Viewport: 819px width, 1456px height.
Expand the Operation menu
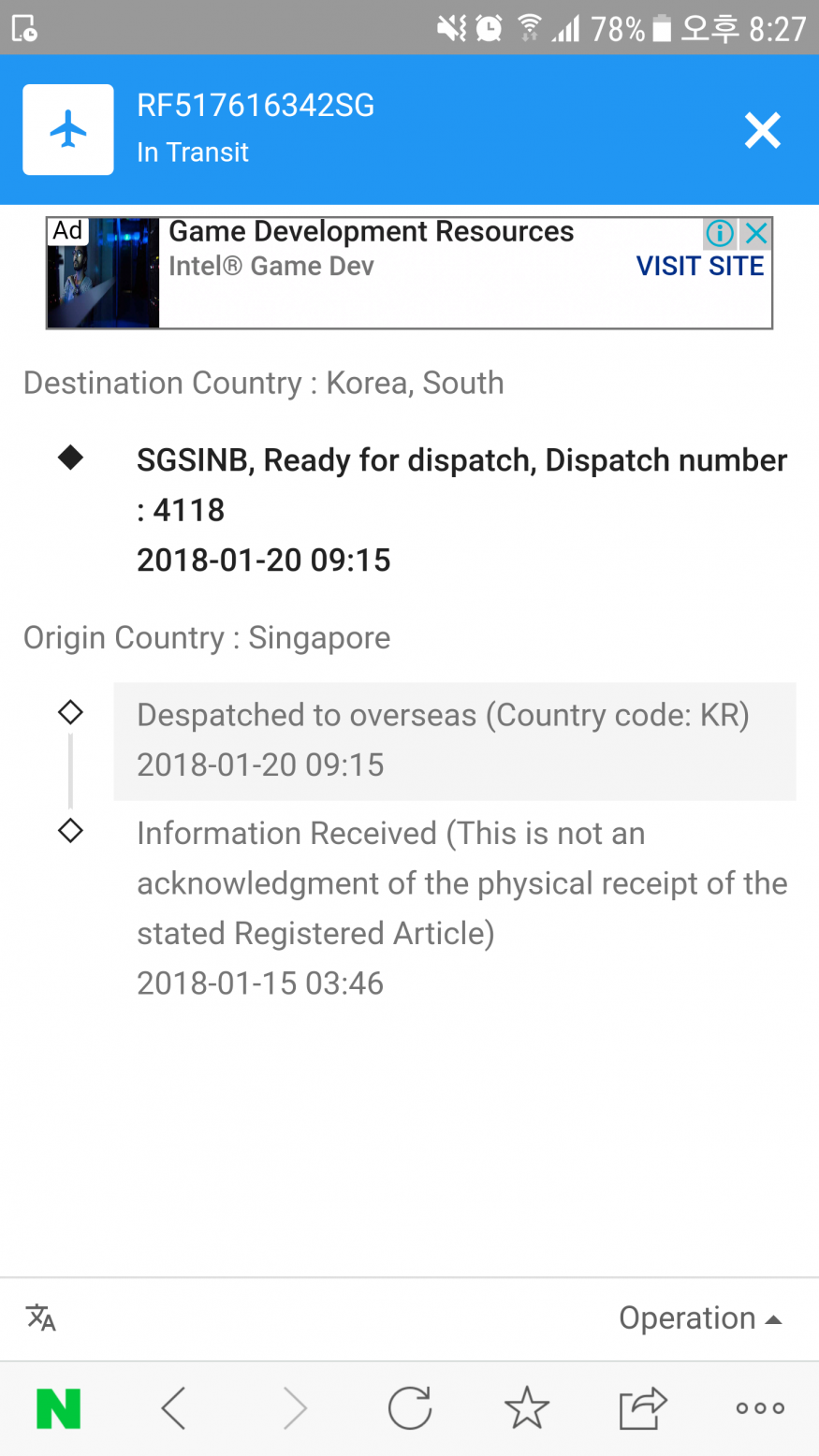click(699, 1318)
